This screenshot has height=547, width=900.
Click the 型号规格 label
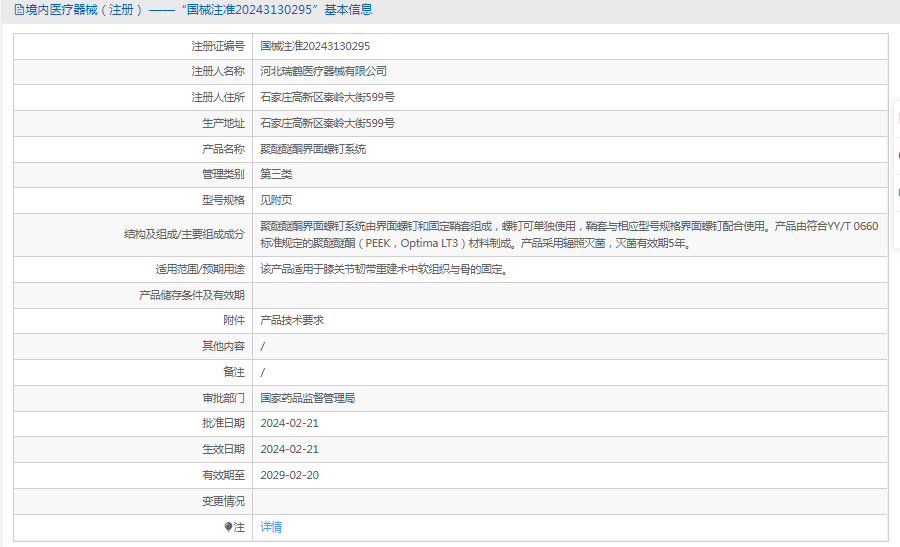[x=223, y=200]
